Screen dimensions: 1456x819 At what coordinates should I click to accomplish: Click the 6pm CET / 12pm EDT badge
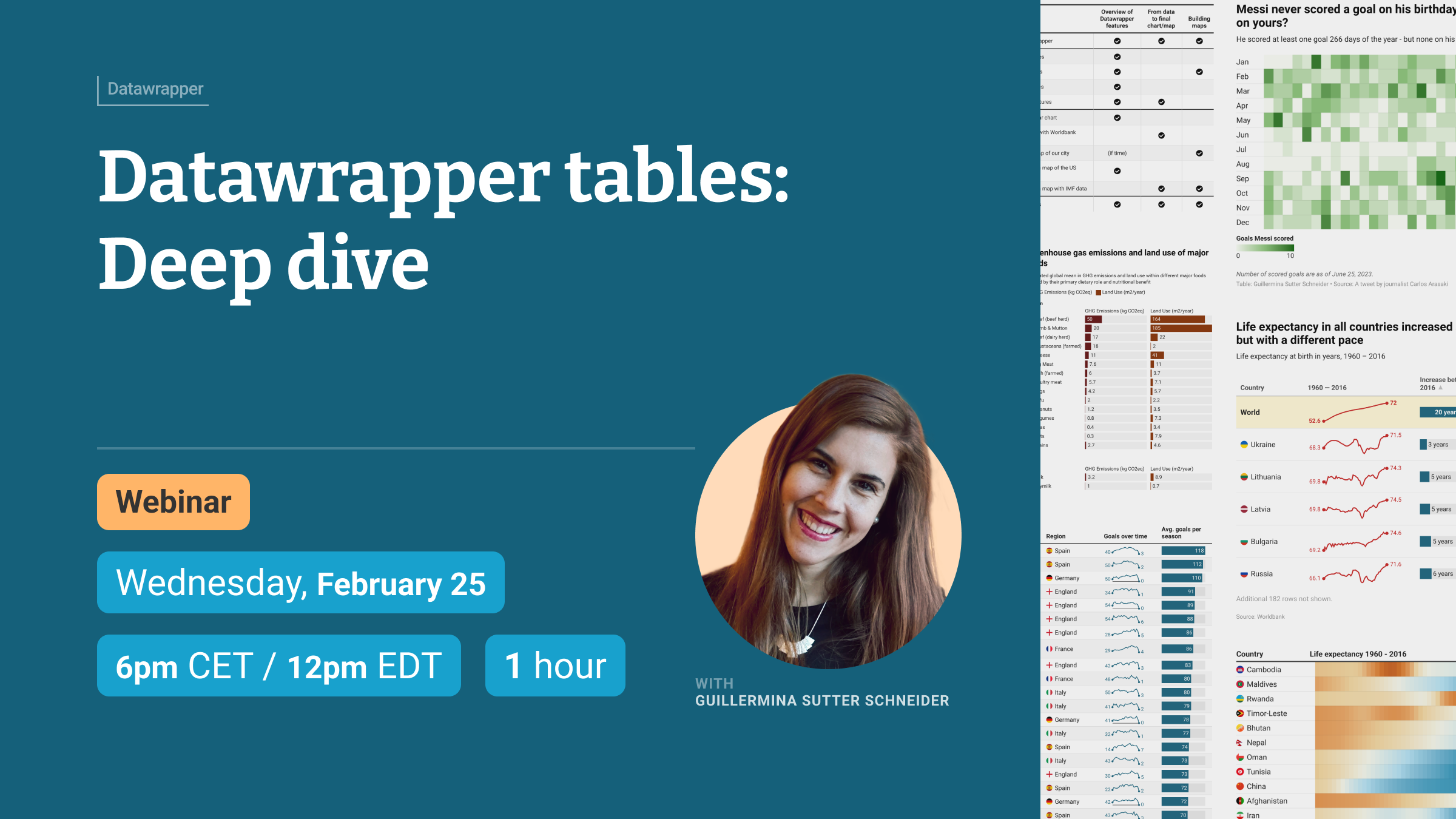pos(279,666)
